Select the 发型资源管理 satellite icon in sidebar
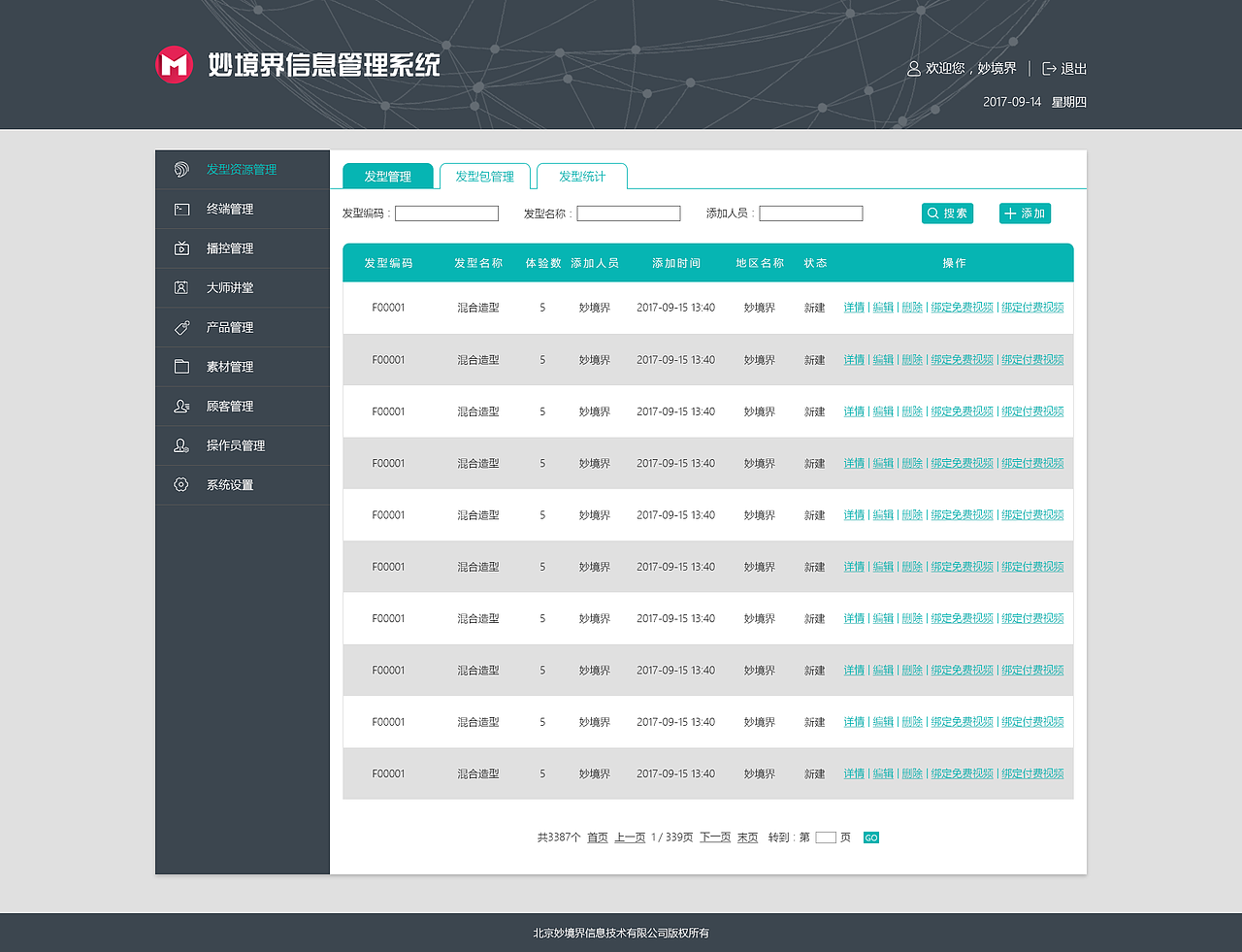The height and width of the screenshot is (952, 1242). pyautogui.click(x=180, y=168)
